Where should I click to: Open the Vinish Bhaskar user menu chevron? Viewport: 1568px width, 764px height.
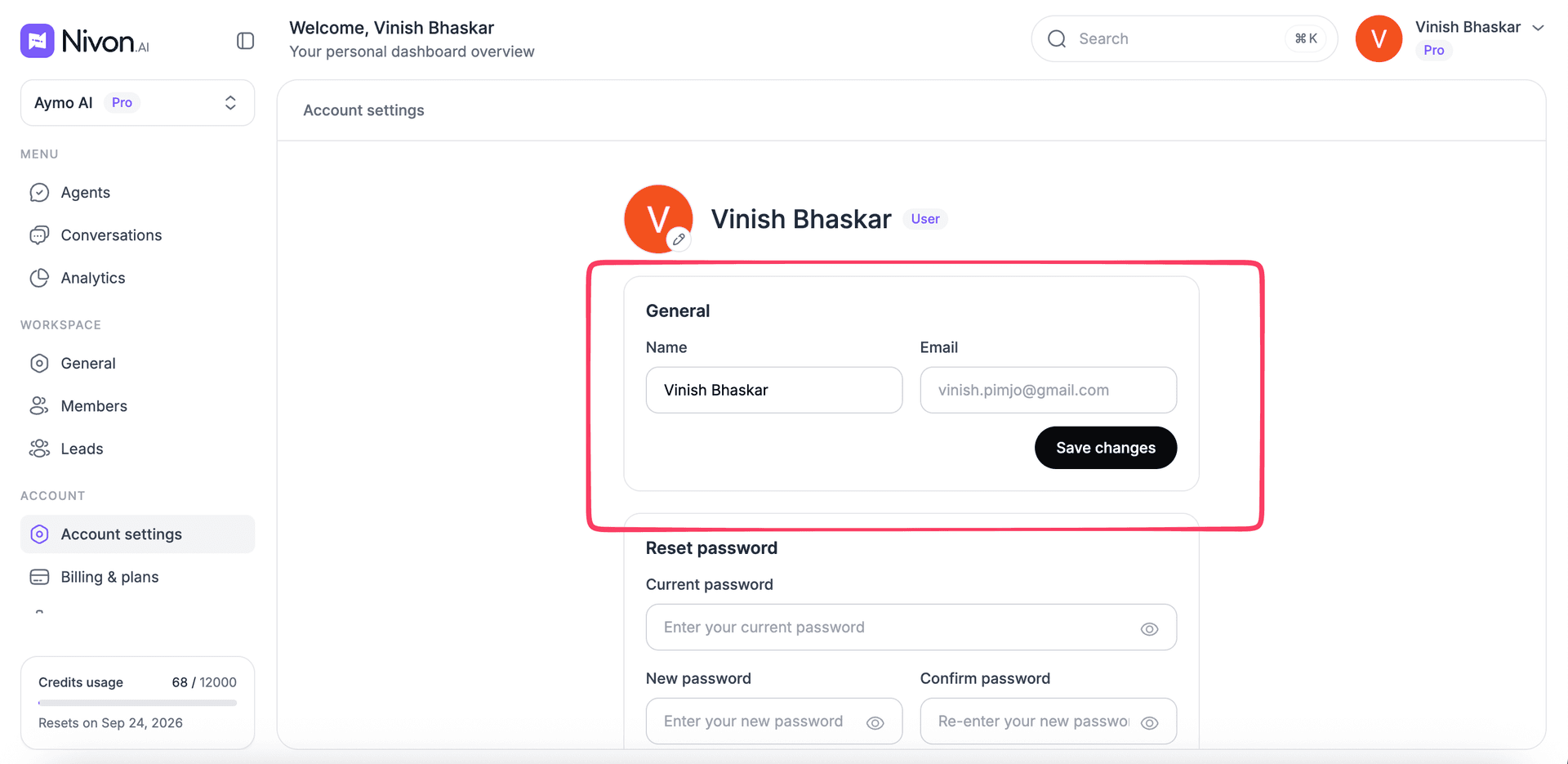(x=1538, y=28)
